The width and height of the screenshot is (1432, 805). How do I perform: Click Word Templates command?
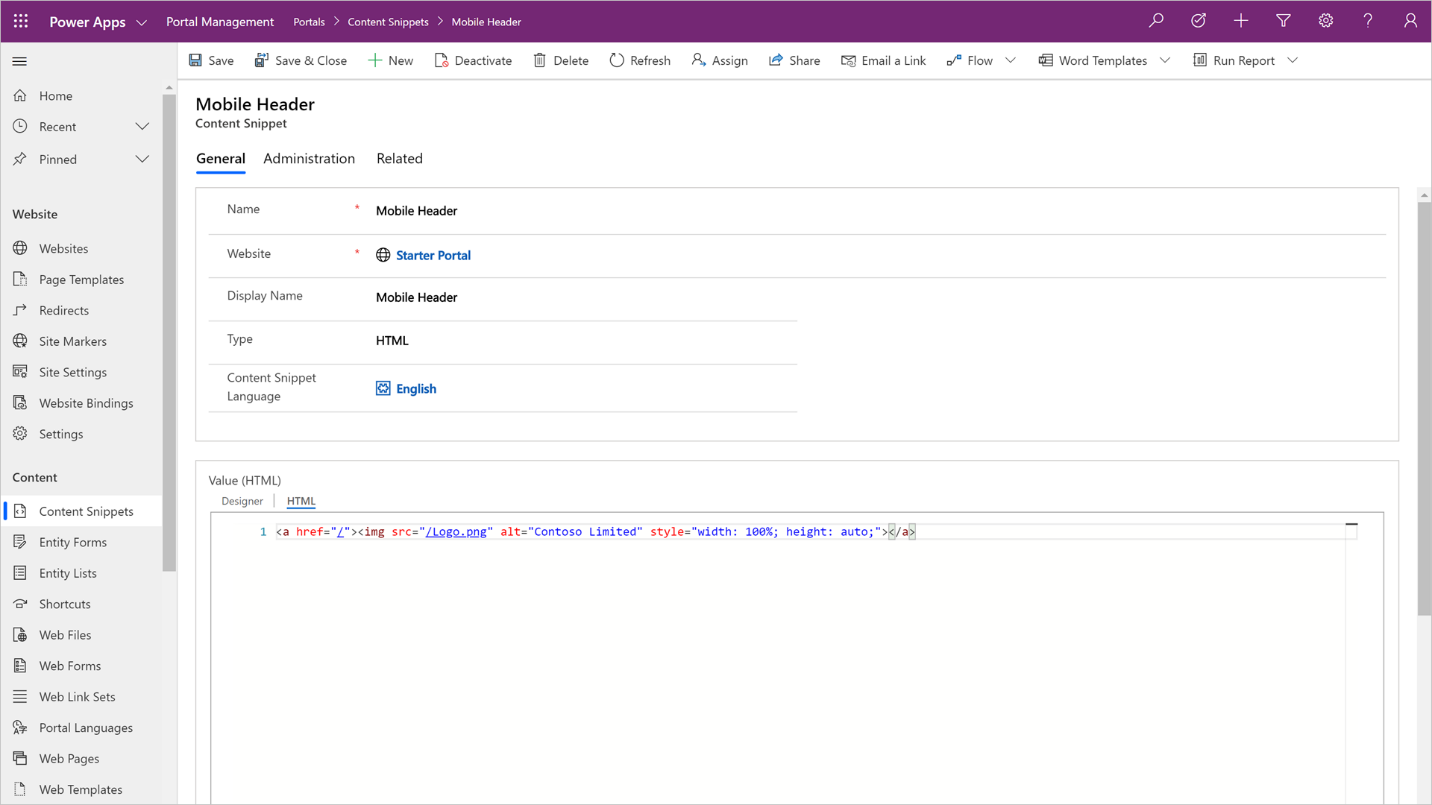[x=1092, y=61]
